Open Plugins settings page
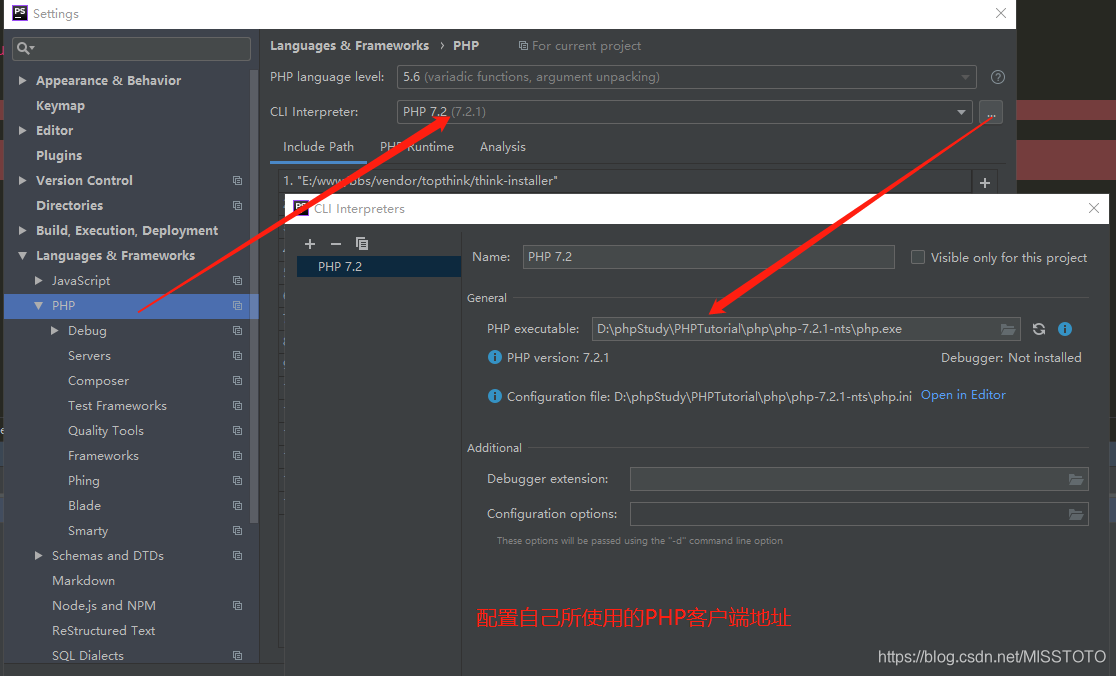This screenshot has height=676, width=1116. click(x=59, y=155)
